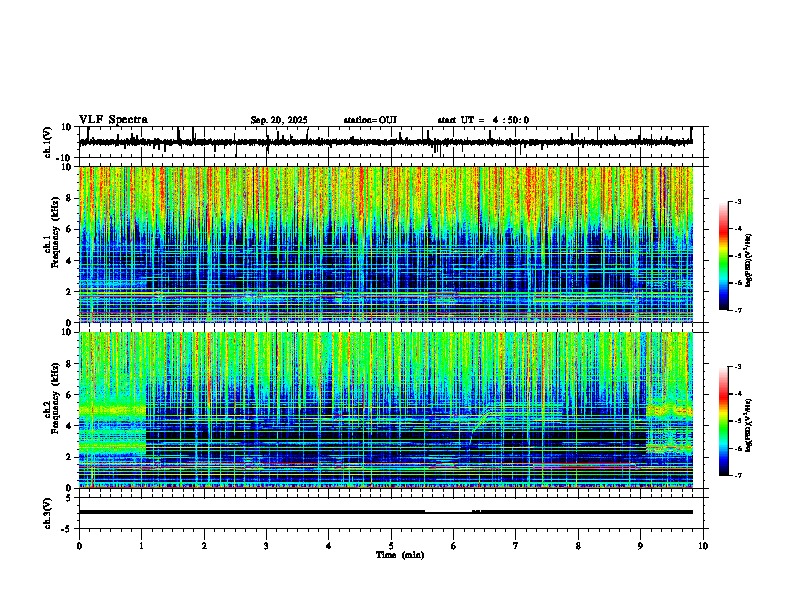Click time axis tick label "5"
The height and width of the screenshot is (612, 792).
[x=391, y=546]
